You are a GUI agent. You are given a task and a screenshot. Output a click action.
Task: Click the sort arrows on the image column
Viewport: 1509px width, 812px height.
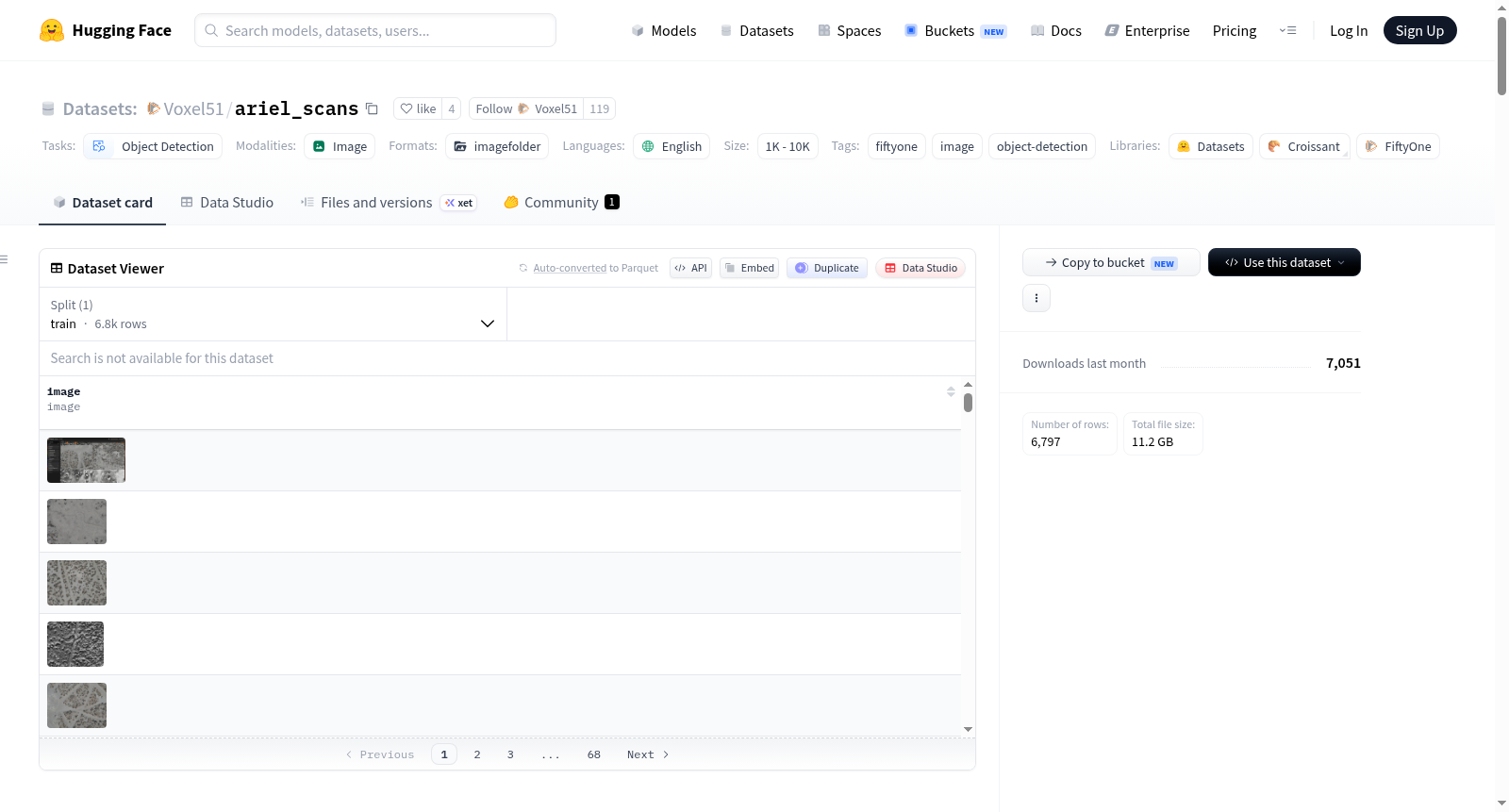point(951,391)
